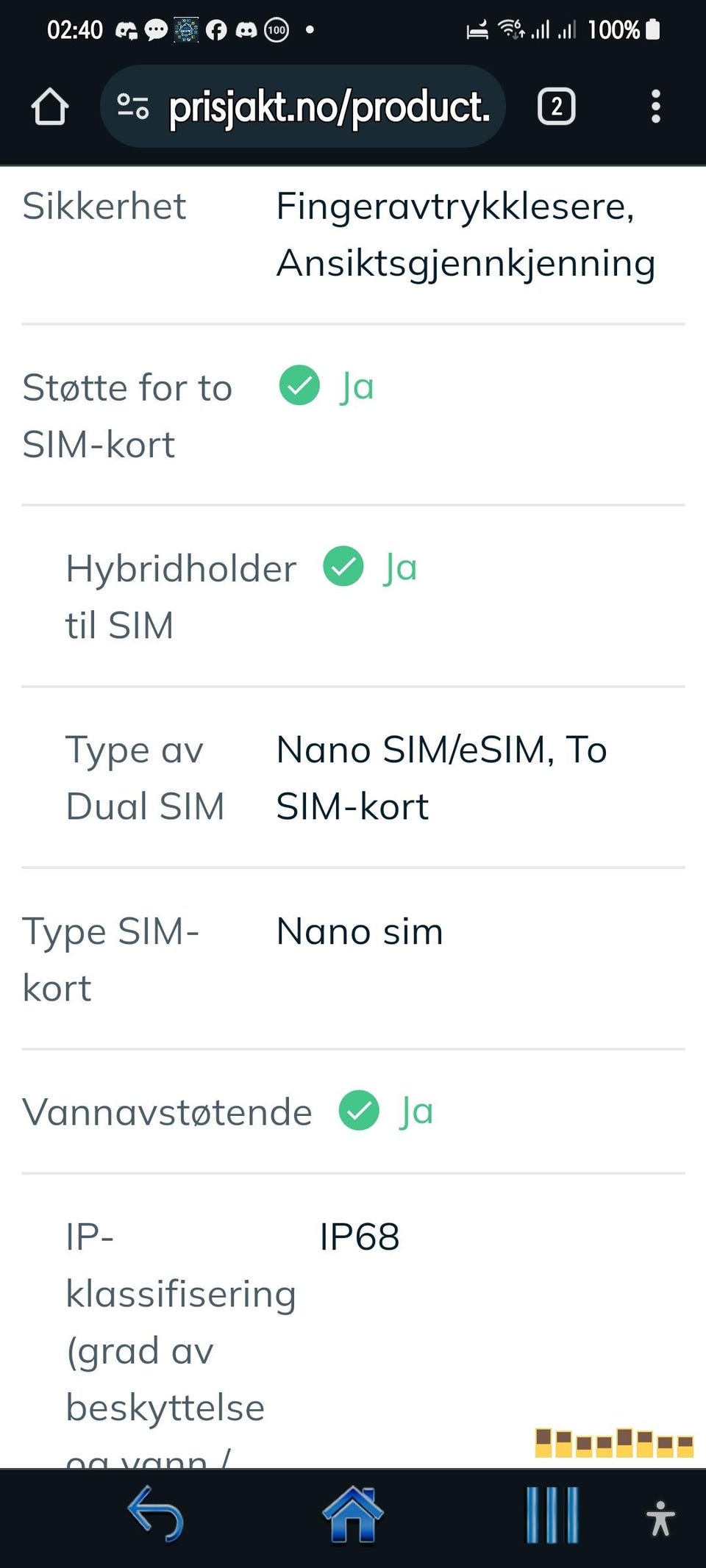The width and height of the screenshot is (706, 1568).
Task: Tap the Facebook notification icon in status bar
Action: 216,30
